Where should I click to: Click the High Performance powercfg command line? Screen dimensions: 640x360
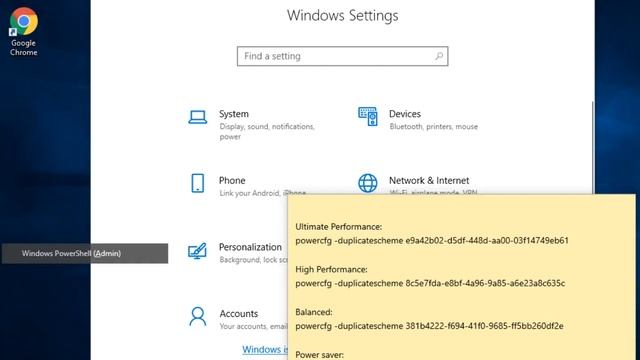point(430,283)
